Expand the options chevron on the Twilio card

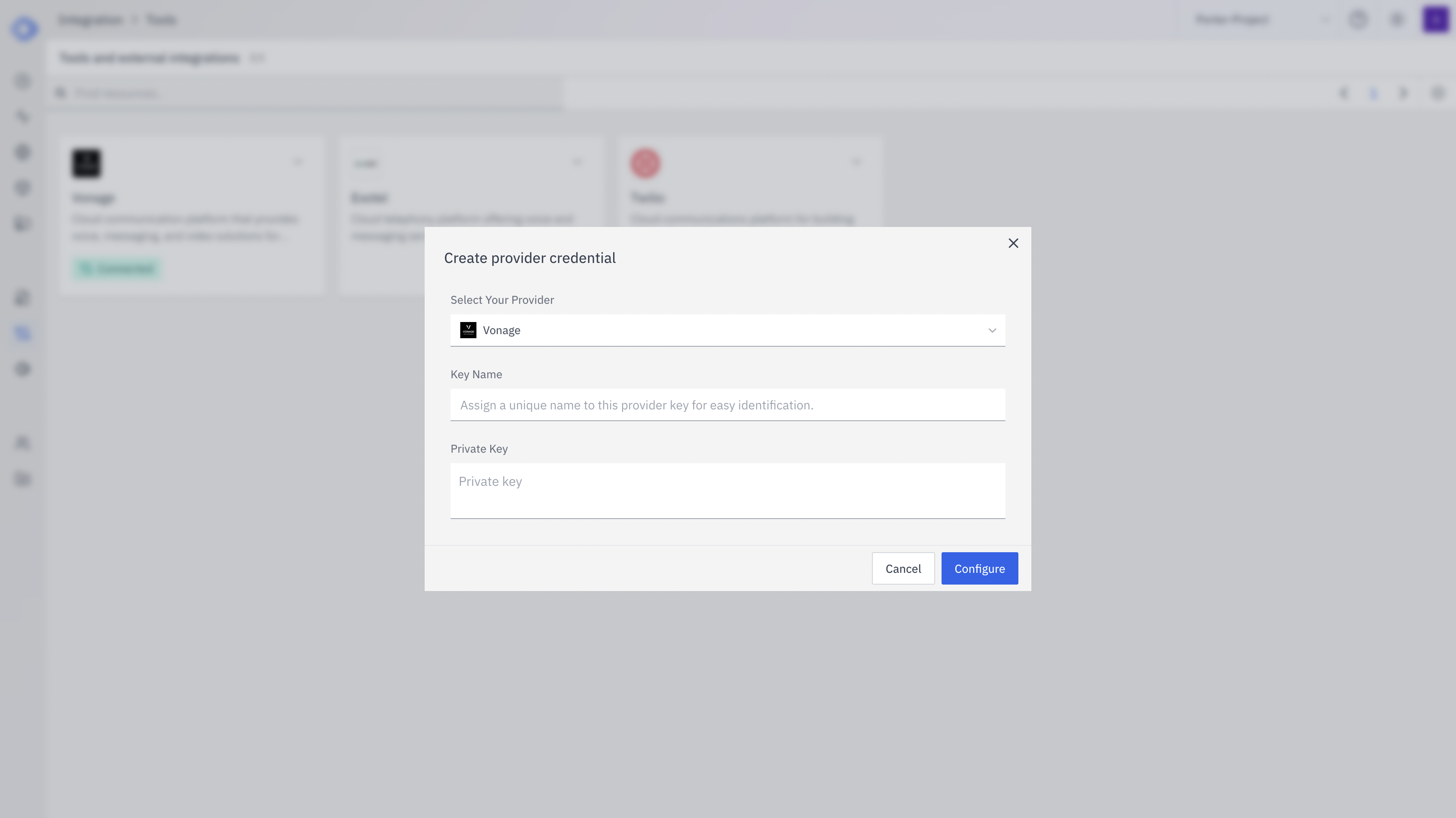pos(857,162)
